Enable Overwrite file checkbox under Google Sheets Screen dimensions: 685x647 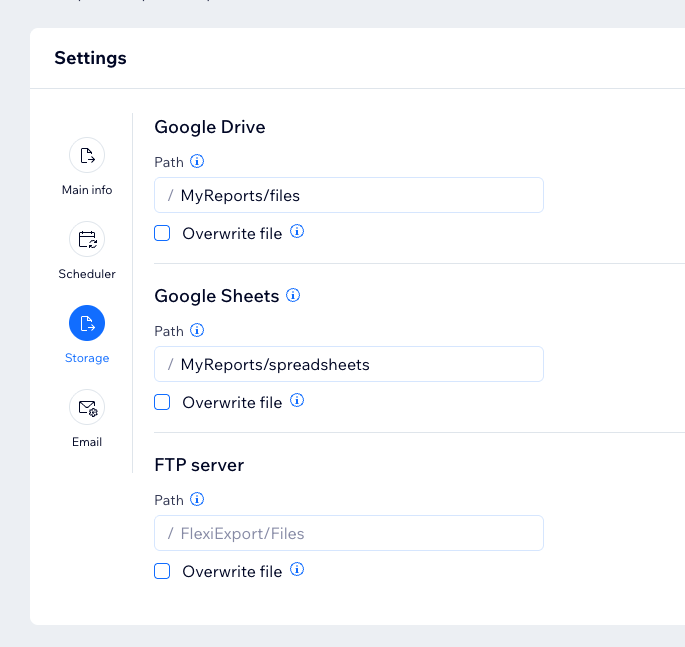(x=162, y=402)
